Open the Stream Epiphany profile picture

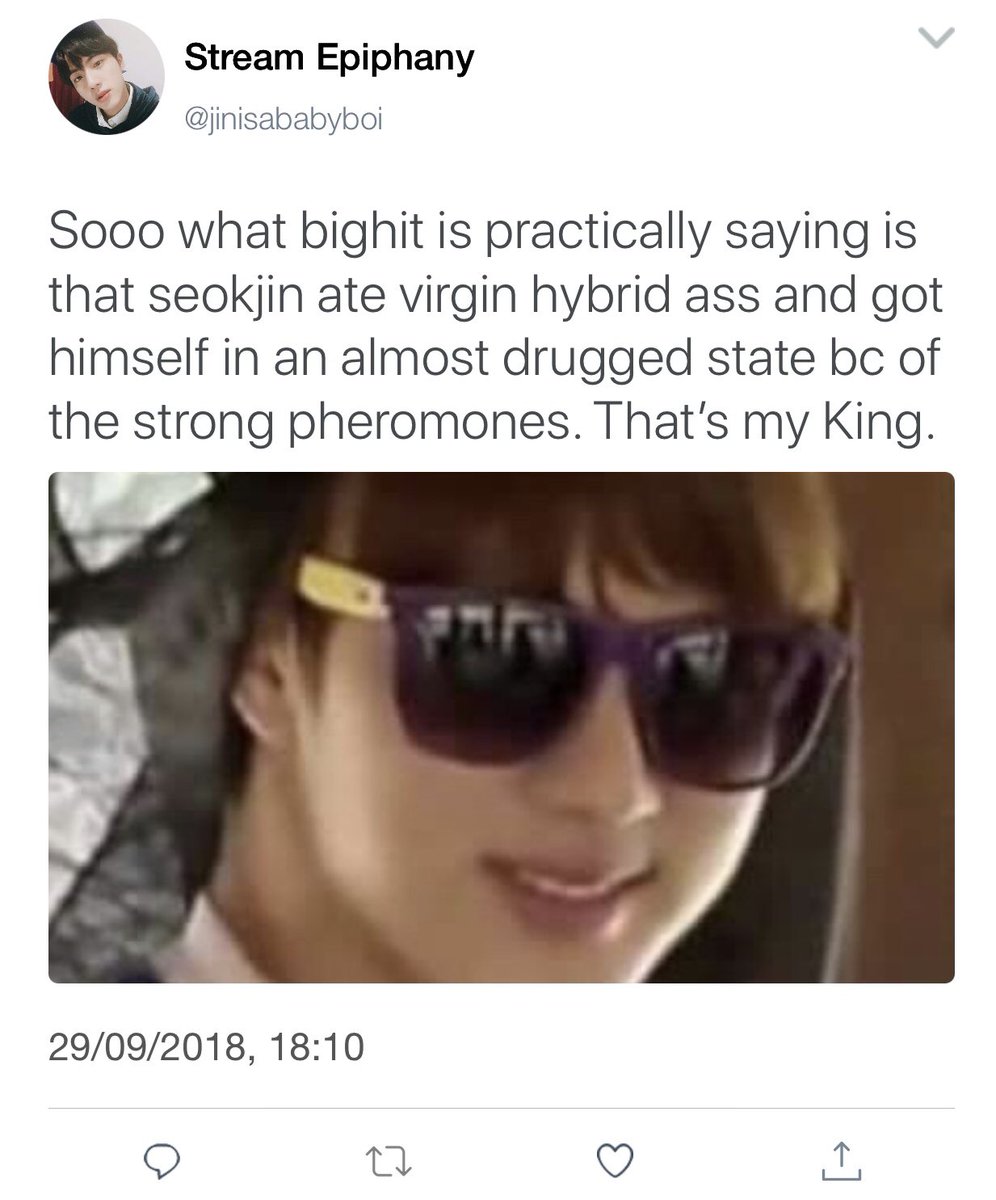[x=106, y=76]
